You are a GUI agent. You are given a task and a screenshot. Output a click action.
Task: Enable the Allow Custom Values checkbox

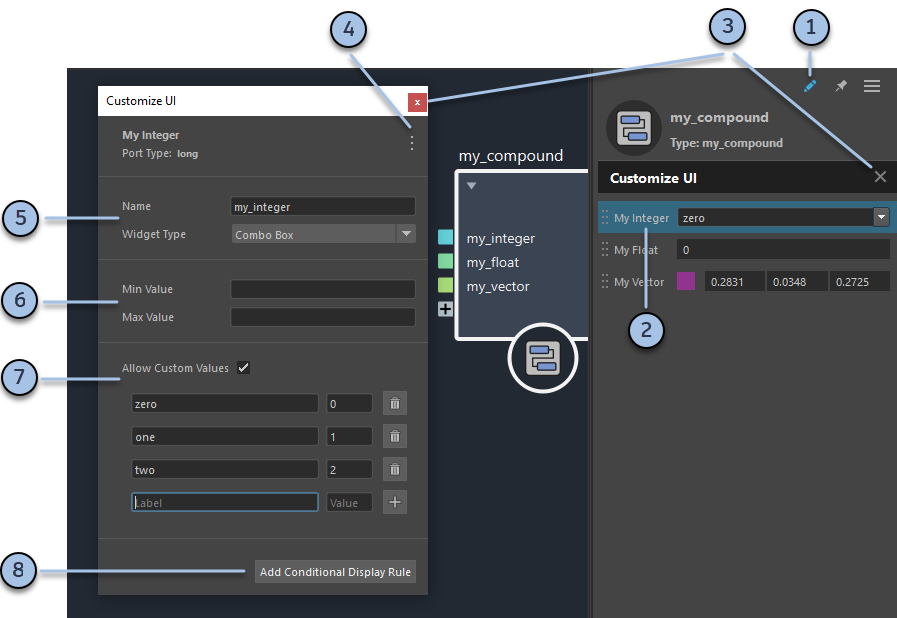coord(242,367)
